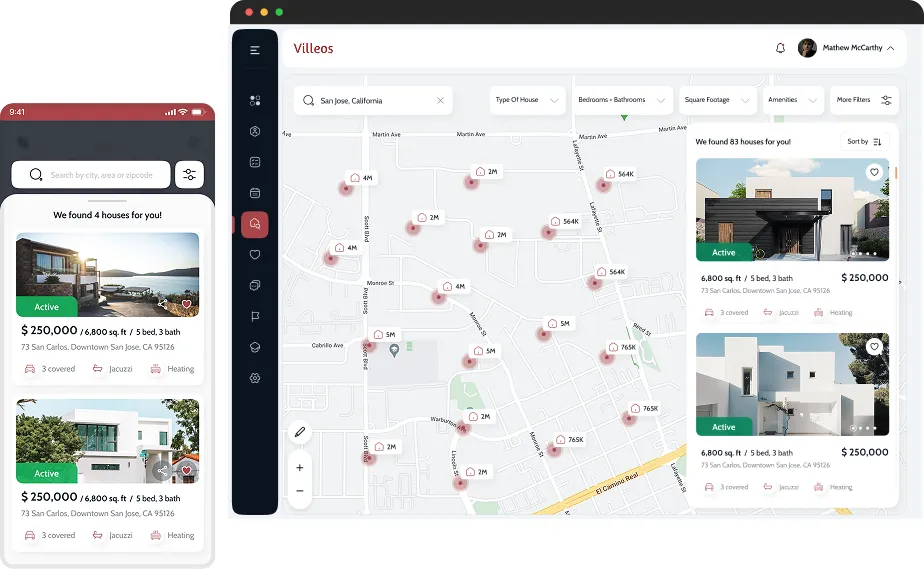Clear the San Jose, California search
Viewport: 924px width, 569px height.
click(440, 101)
